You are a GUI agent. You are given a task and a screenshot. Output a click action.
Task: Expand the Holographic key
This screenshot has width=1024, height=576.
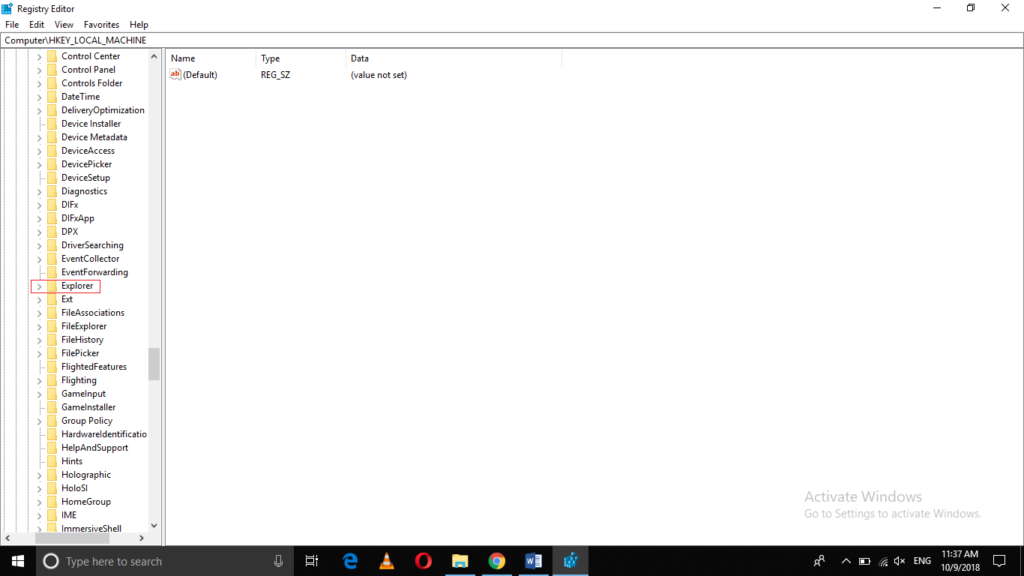click(39, 475)
